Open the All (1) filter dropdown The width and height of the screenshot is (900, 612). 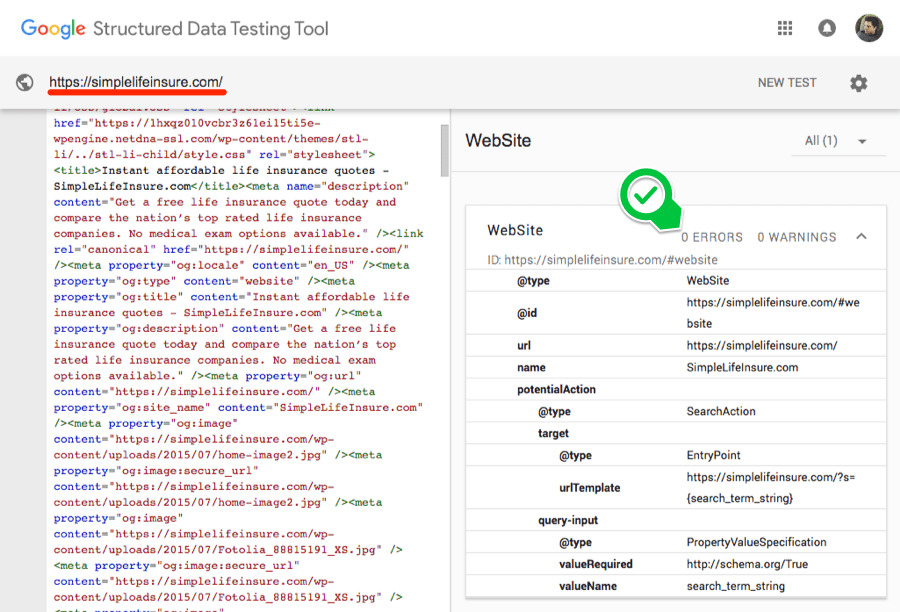[x=835, y=141]
